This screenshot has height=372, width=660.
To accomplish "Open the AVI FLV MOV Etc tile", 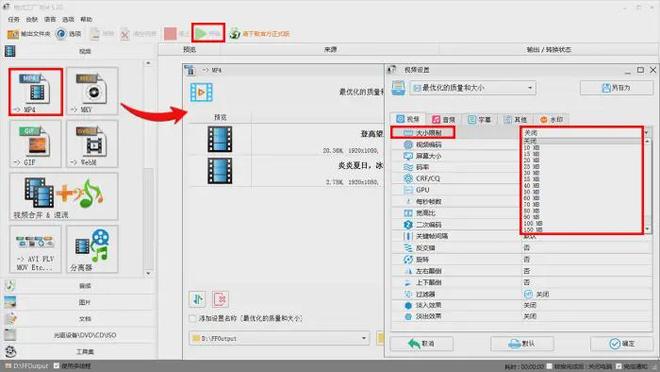I will point(35,249).
